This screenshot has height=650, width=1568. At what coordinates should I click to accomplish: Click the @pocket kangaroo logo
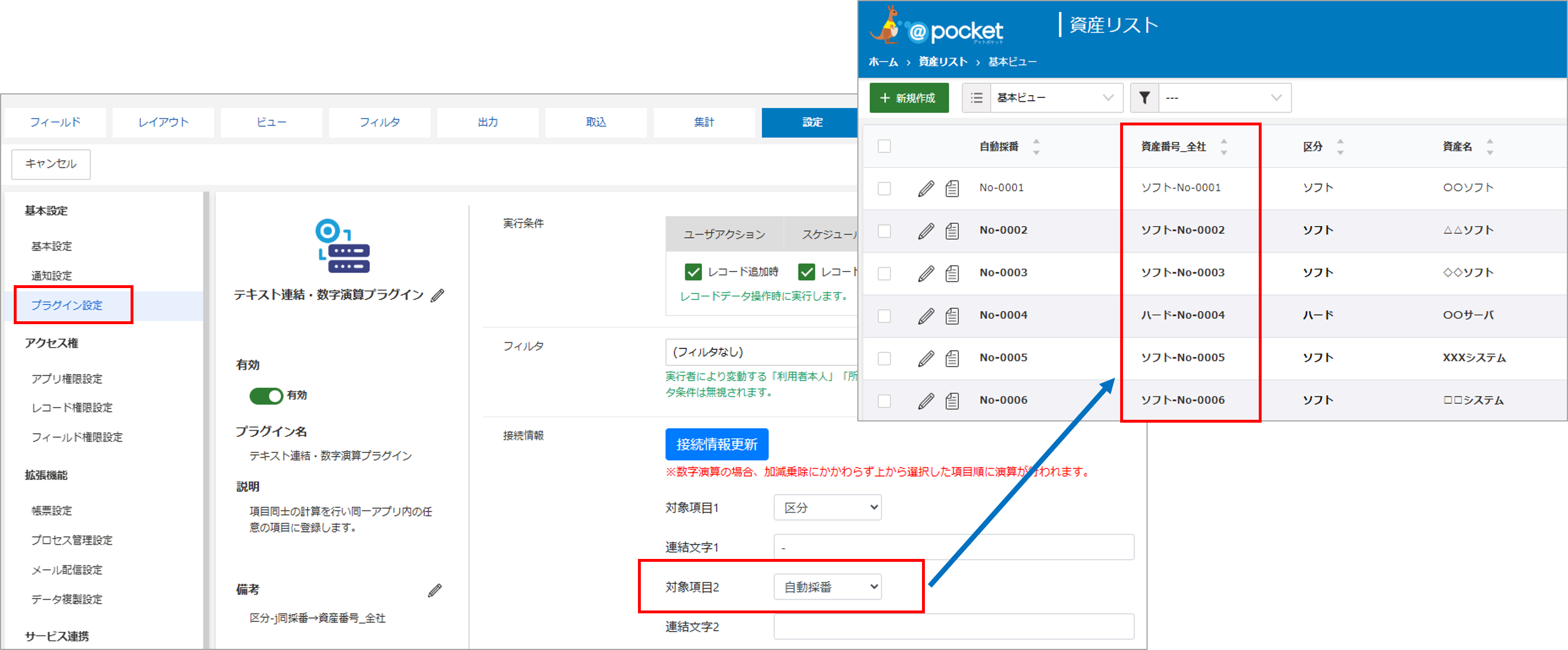(937, 26)
